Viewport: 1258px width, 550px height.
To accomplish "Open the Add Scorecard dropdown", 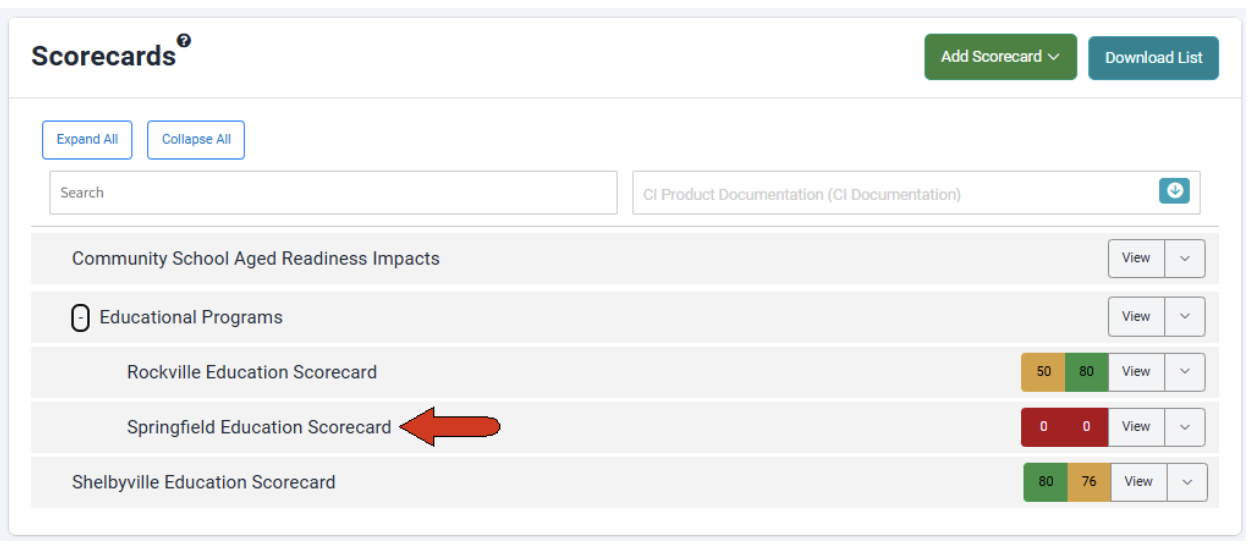I will click(1000, 57).
